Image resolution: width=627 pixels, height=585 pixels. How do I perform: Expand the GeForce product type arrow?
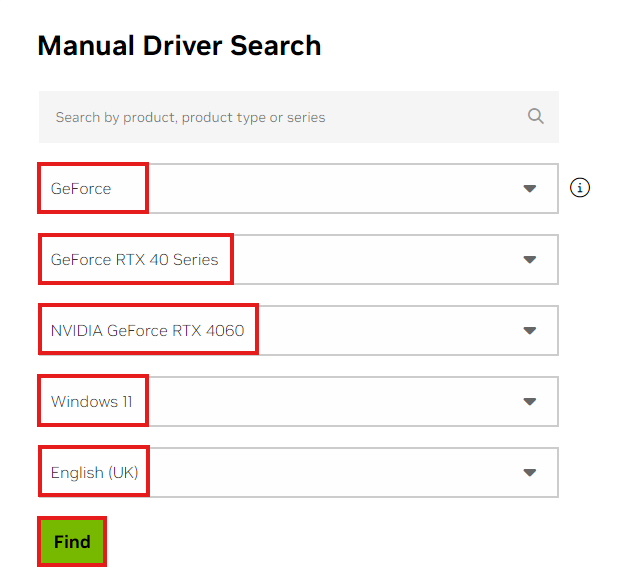[x=529, y=188]
